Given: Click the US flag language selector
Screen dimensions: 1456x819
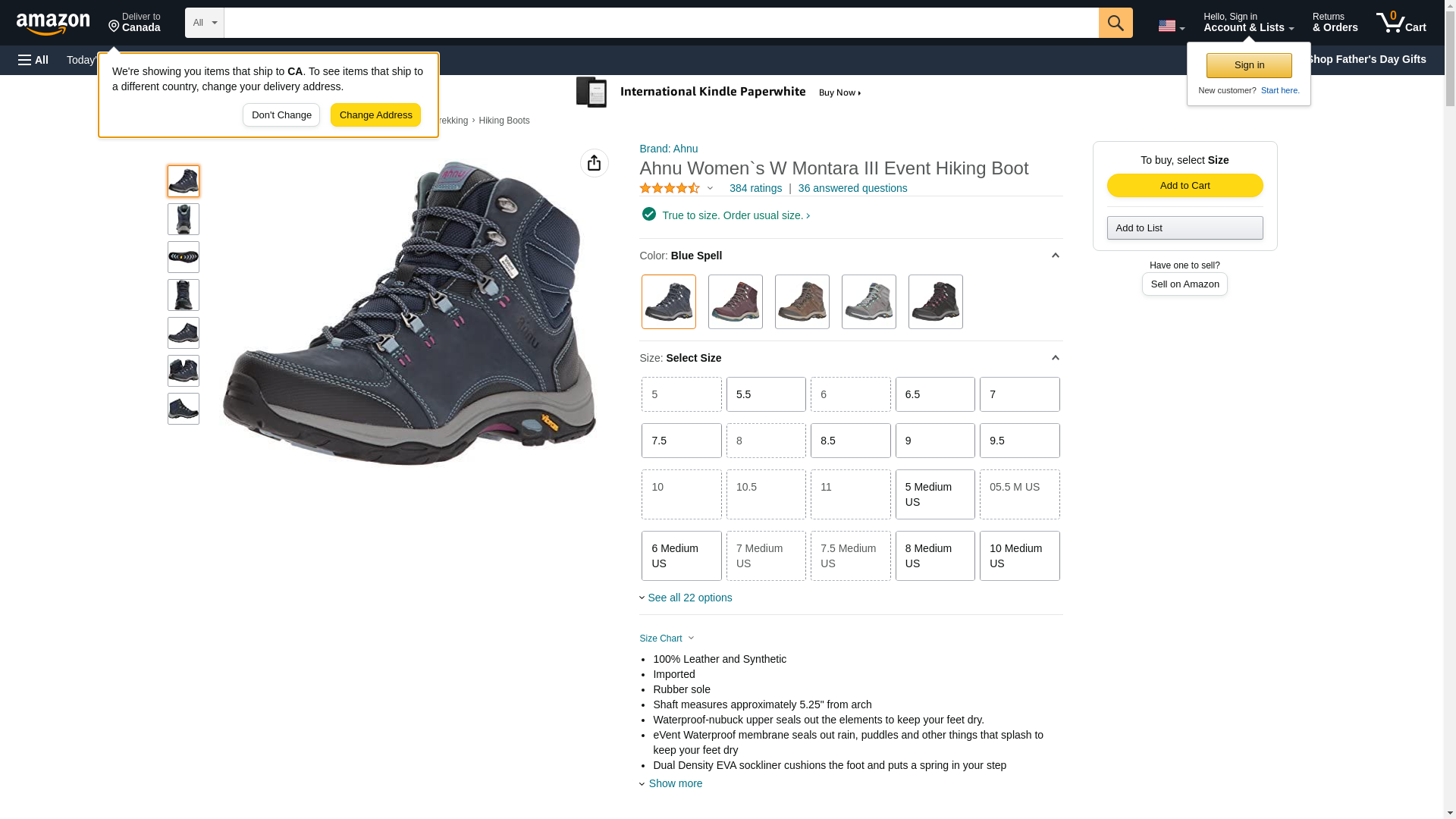Looking at the screenshot, I should coord(1171,26).
